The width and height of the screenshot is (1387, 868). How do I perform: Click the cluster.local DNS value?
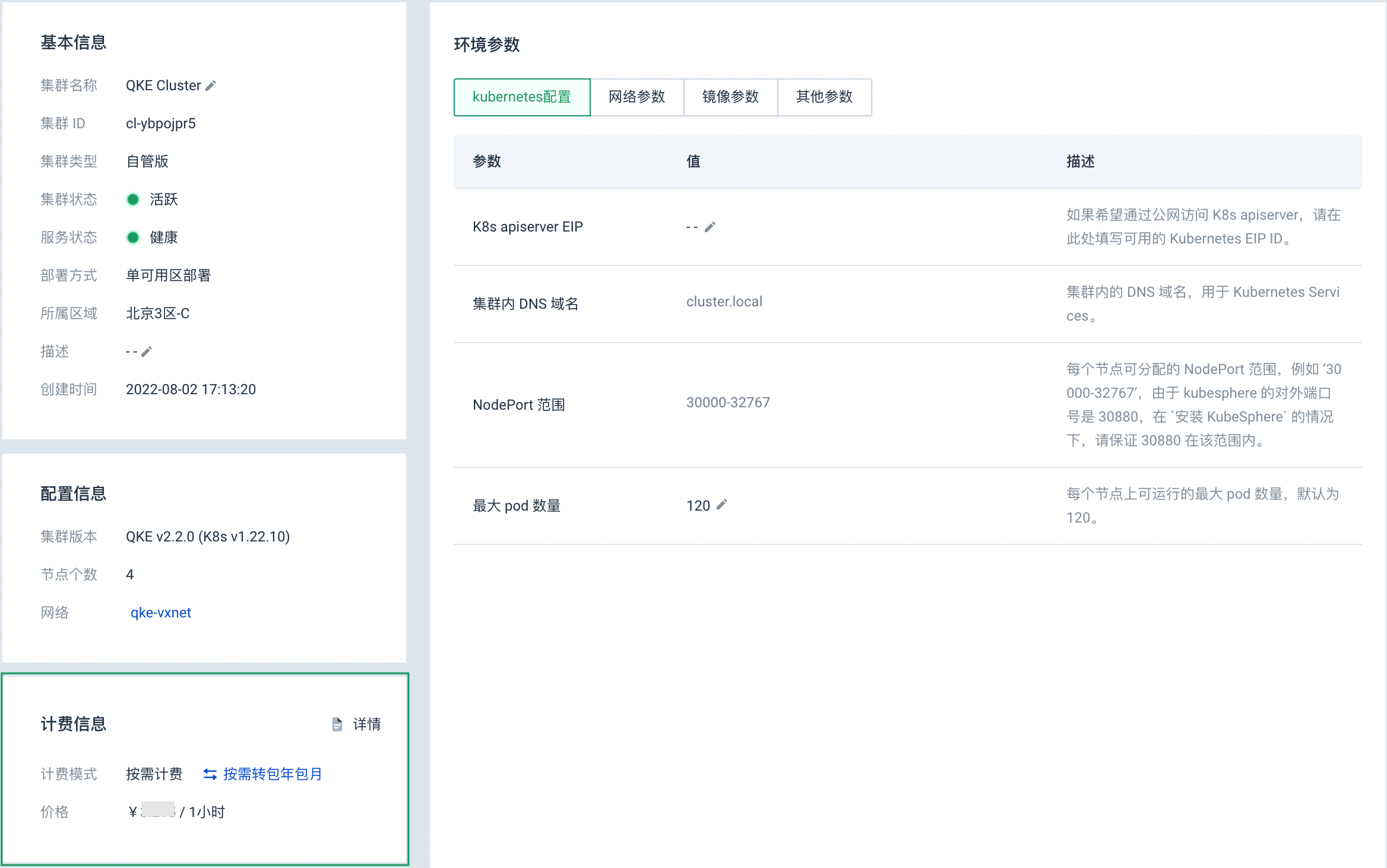pos(724,302)
